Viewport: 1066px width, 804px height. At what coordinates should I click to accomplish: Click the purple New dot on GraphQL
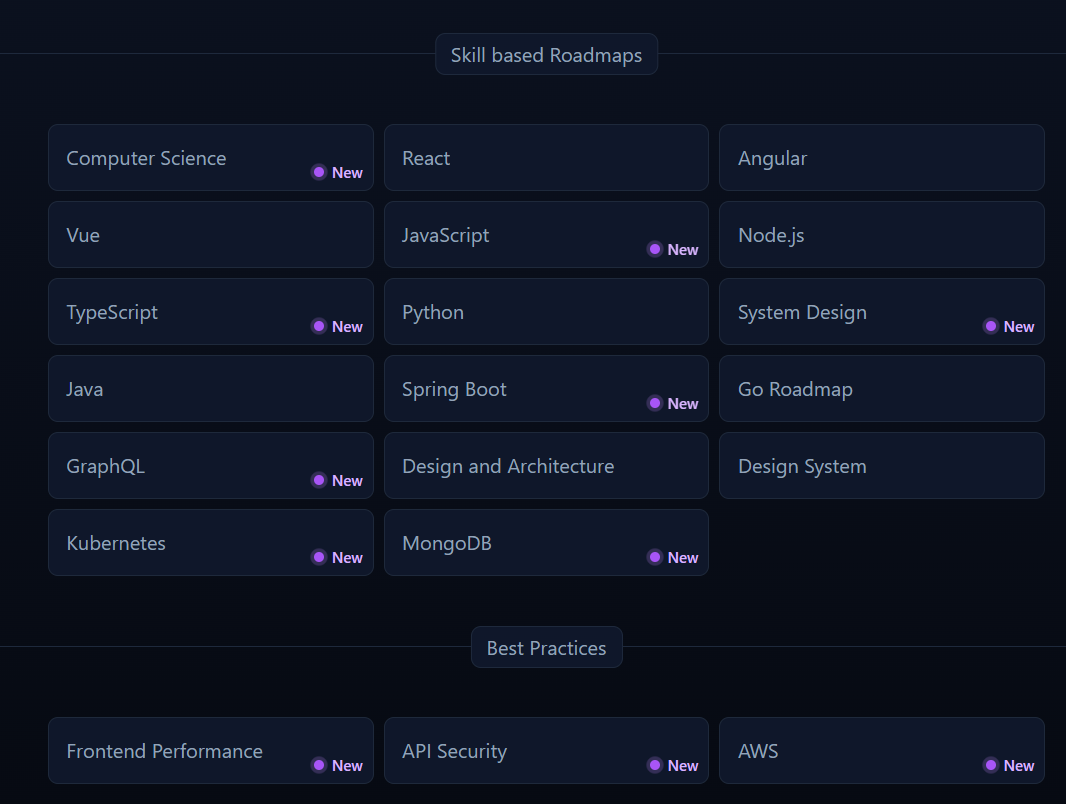pyautogui.click(x=319, y=480)
